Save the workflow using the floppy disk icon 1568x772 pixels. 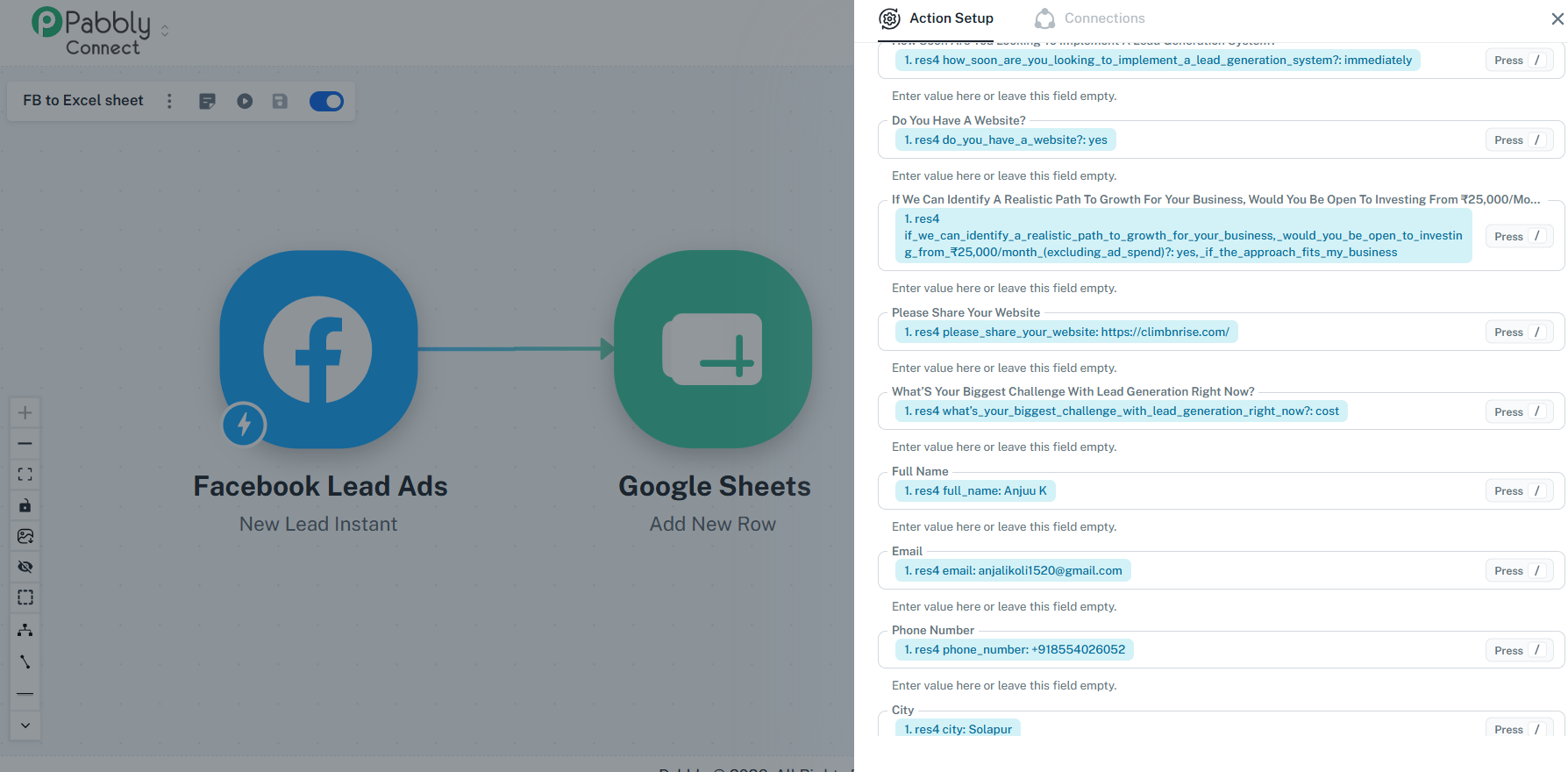280,101
